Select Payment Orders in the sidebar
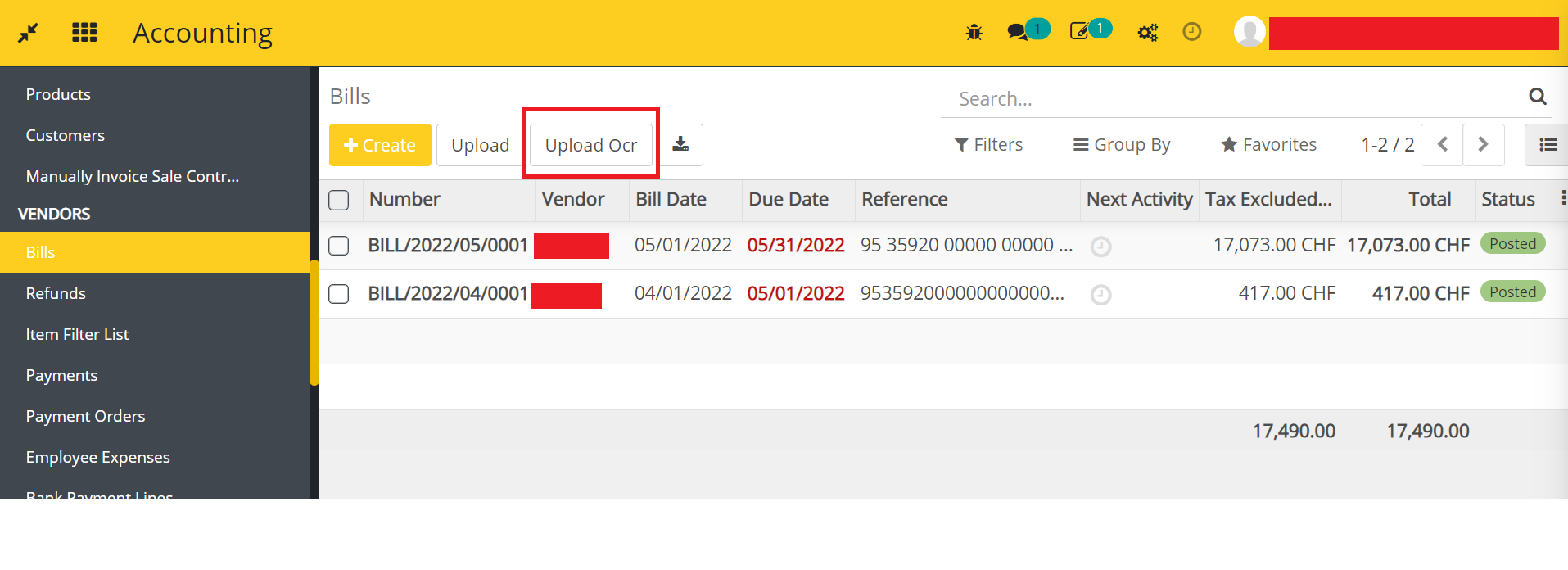Image resolution: width=1568 pixels, height=570 pixels. pyautogui.click(x=85, y=416)
